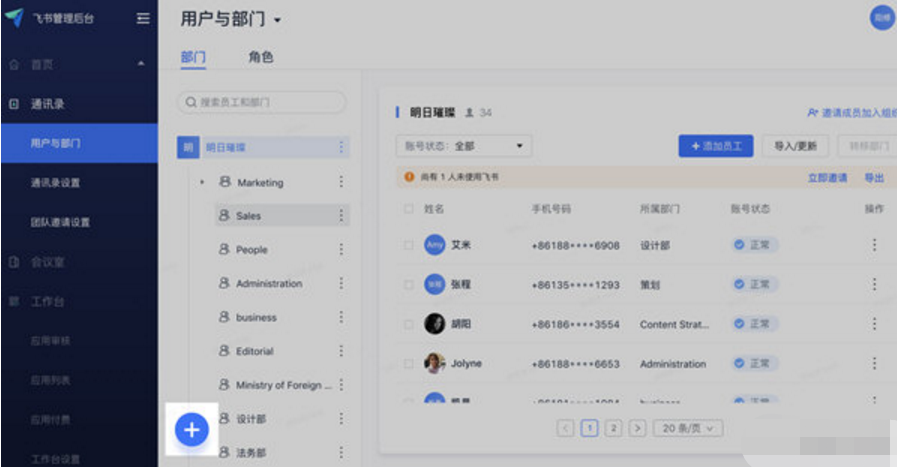Image resolution: width=897 pixels, height=467 pixels.
Task: Tick the checkbox for 张程
Action: (408, 284)
